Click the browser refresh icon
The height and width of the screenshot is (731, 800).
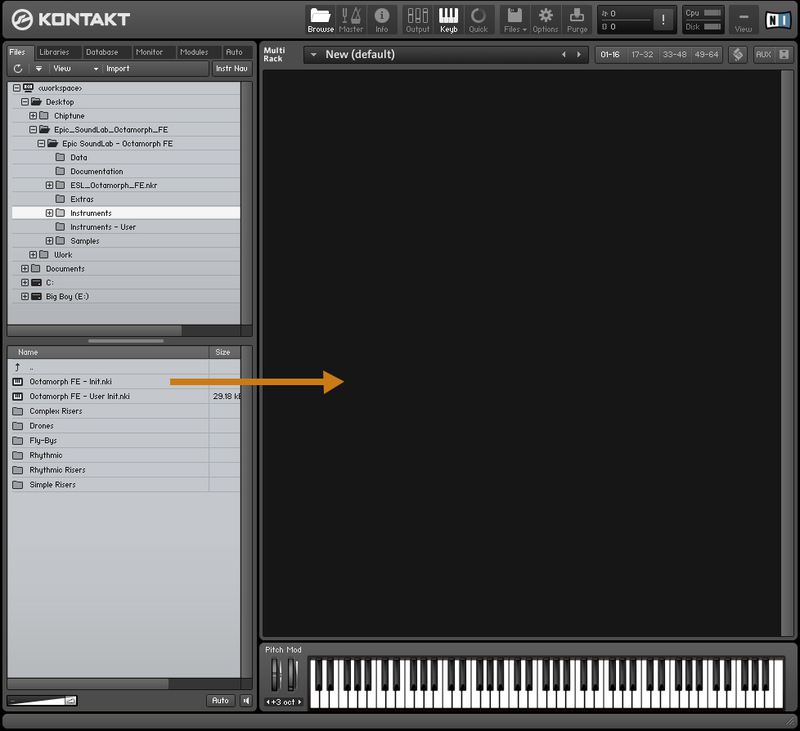pyautogui.click(x=18, y=69)
